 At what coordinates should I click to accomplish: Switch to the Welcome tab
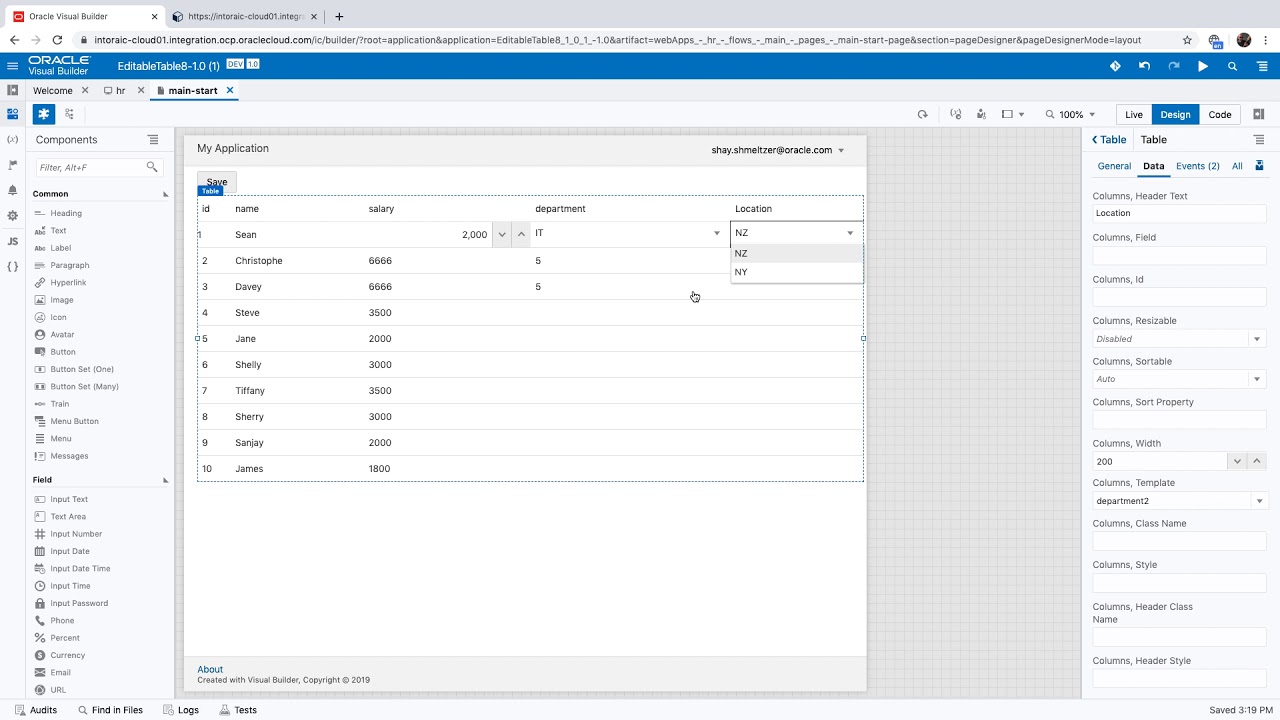point(53,90)
